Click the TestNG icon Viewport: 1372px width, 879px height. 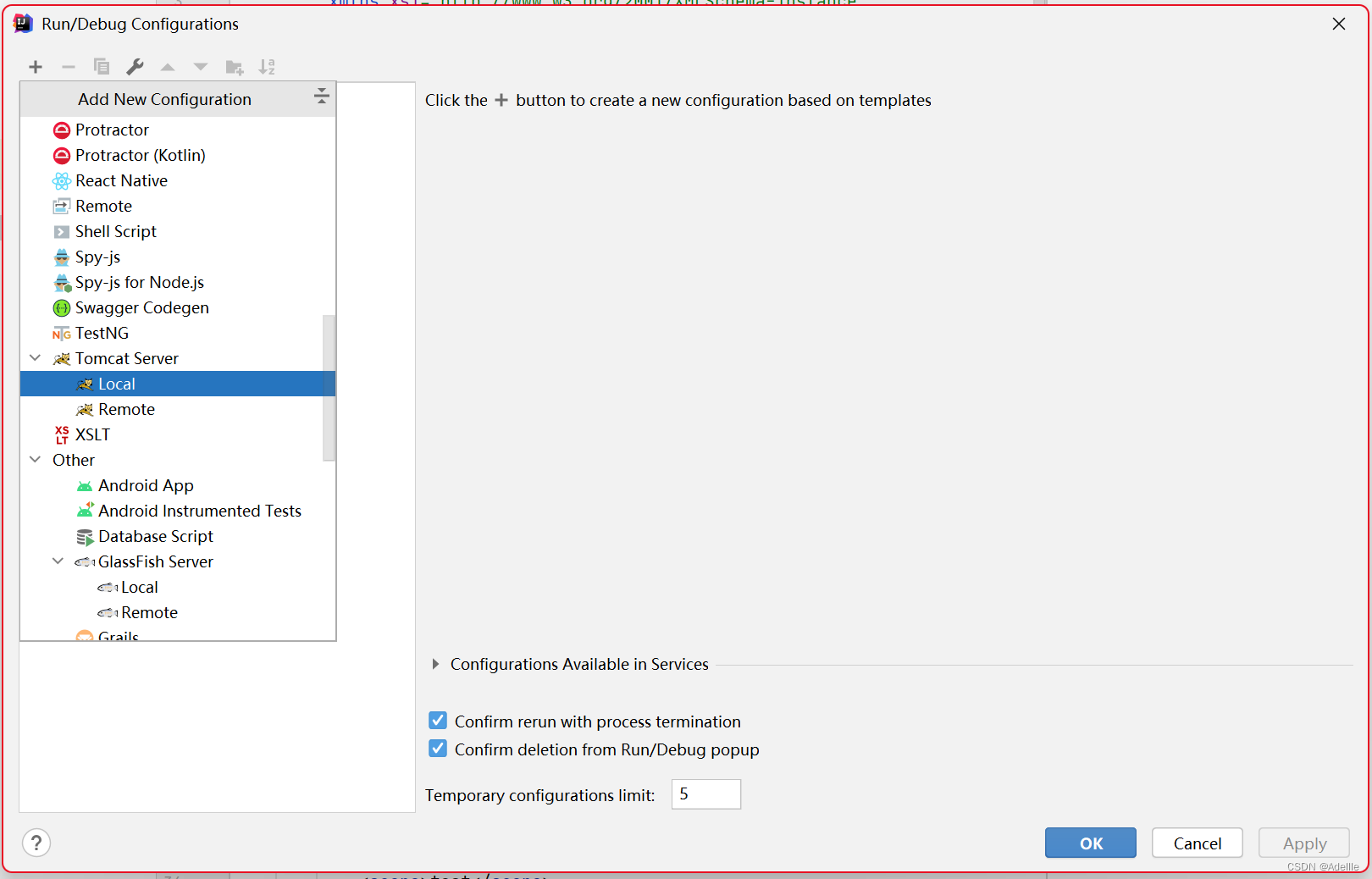coord(62,334)
